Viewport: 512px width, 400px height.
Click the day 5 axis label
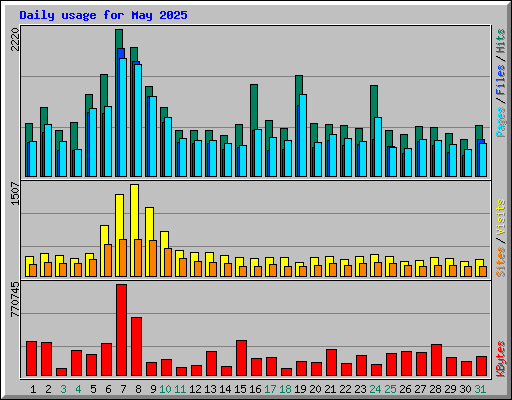[x=93, y=389]
